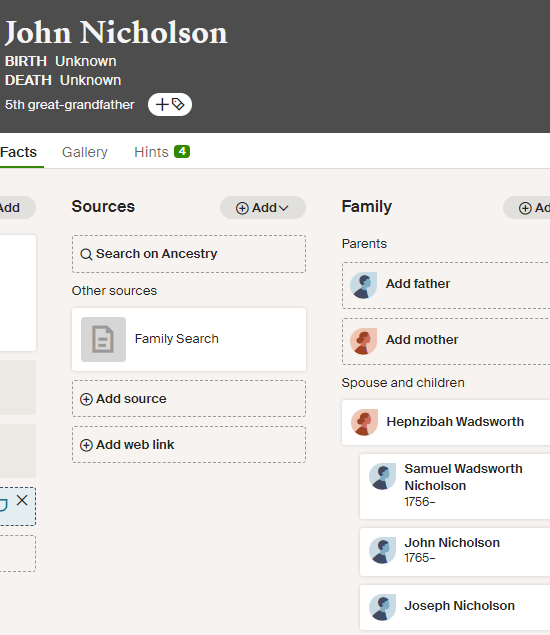The image size is (550, 635).
Task: Click the Add father male silhouette icon
Action: tap(363, 285)
